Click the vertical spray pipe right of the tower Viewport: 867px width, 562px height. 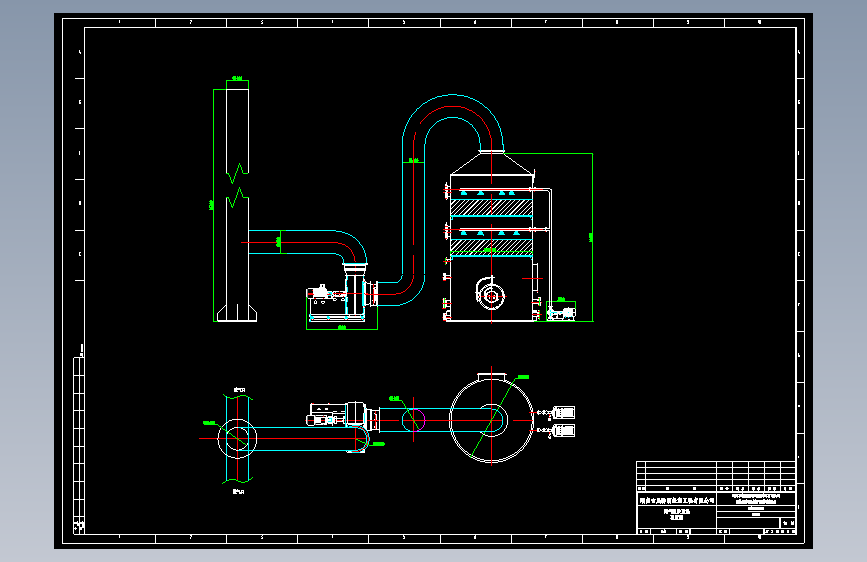coord(550,249)
